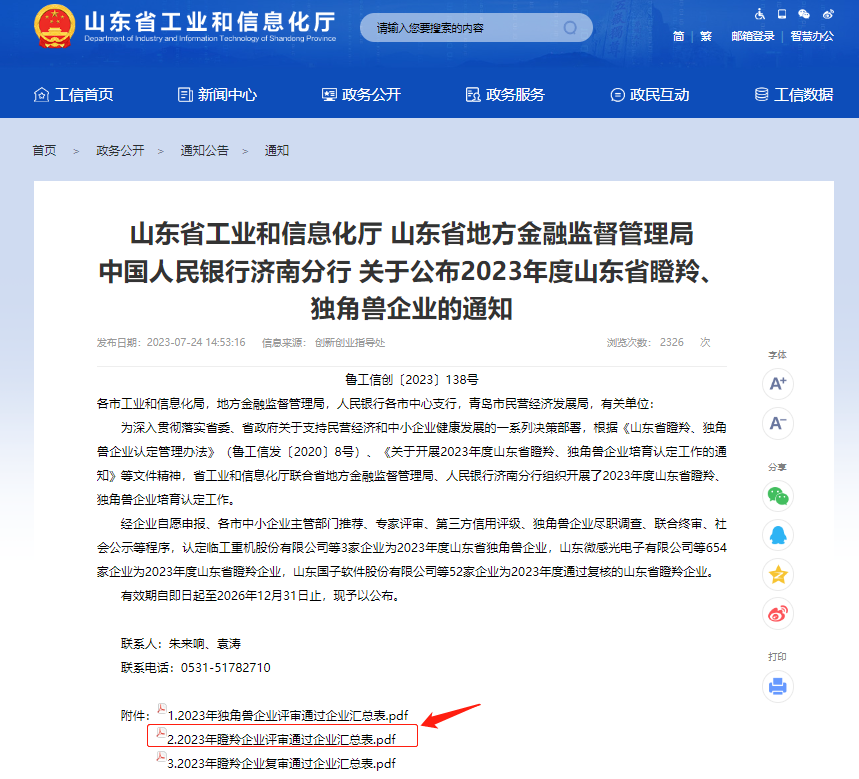The height and width of the screenshot is (779, 859).
Task: Click the chat icon beside 政民互动
Action: pyautogui.click(x=617, y=95)
